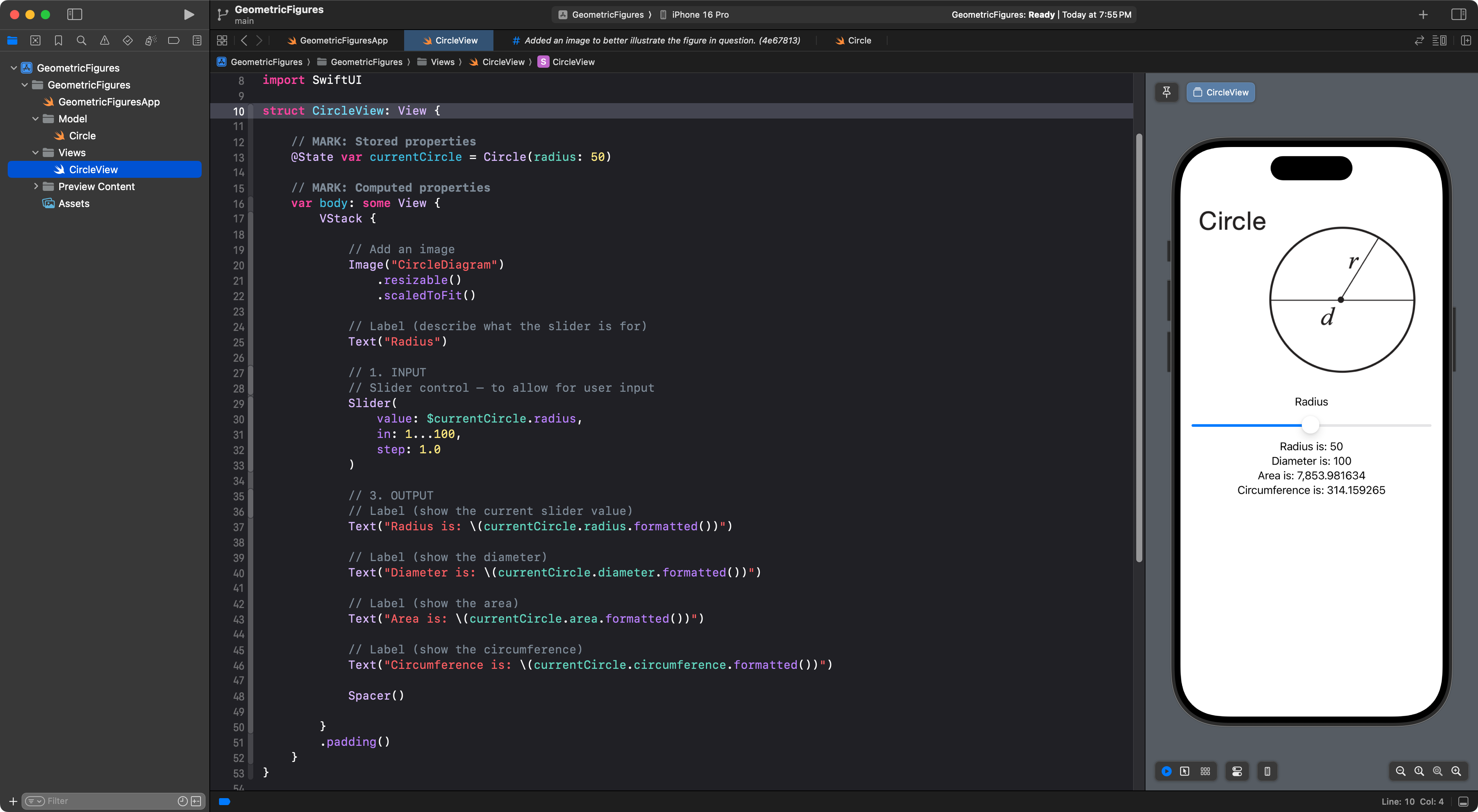The height and width of the screenshot is (812, 1478).
Task: Click the Radius slider thumb
Action: tap(1311, 425)
